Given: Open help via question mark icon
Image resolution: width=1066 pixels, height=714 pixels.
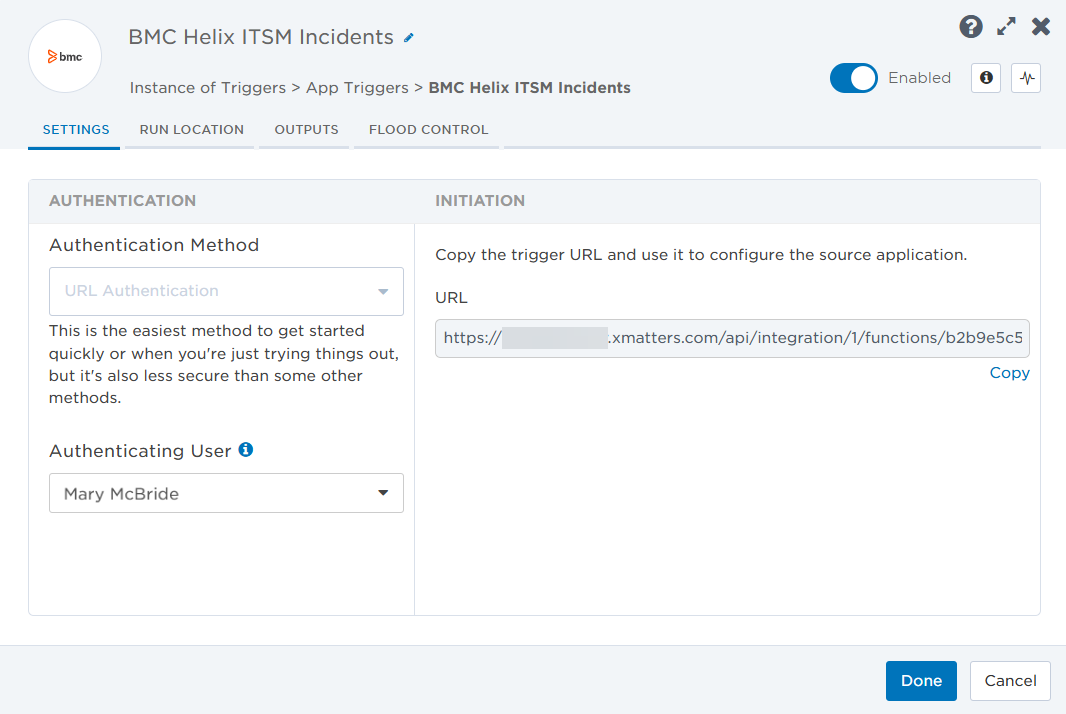Looking at the screenshot, I should click(x=970, y=27).
